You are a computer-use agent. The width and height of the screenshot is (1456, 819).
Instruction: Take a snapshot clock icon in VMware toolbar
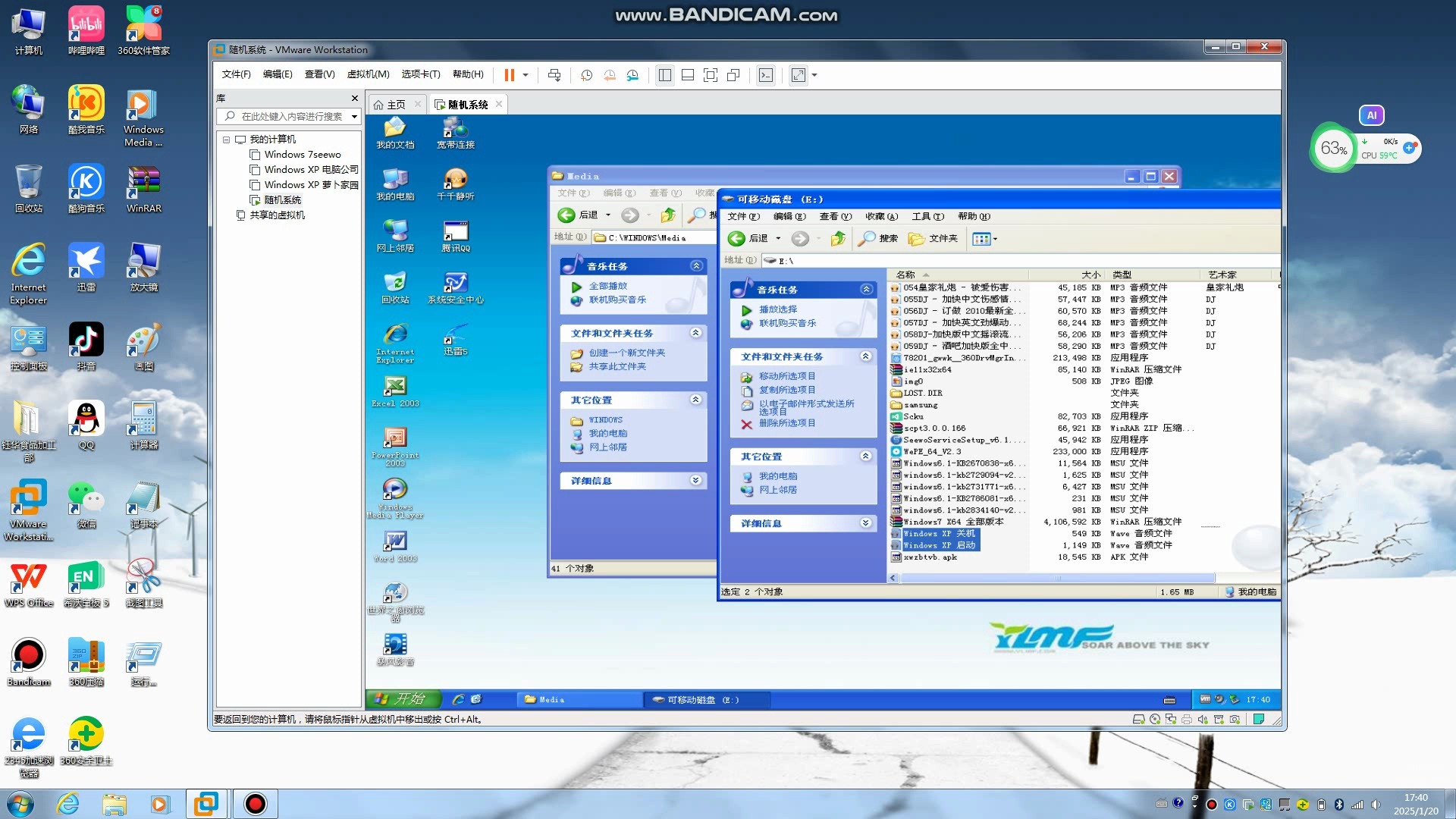pyautogui.click(x=586, y=75)
